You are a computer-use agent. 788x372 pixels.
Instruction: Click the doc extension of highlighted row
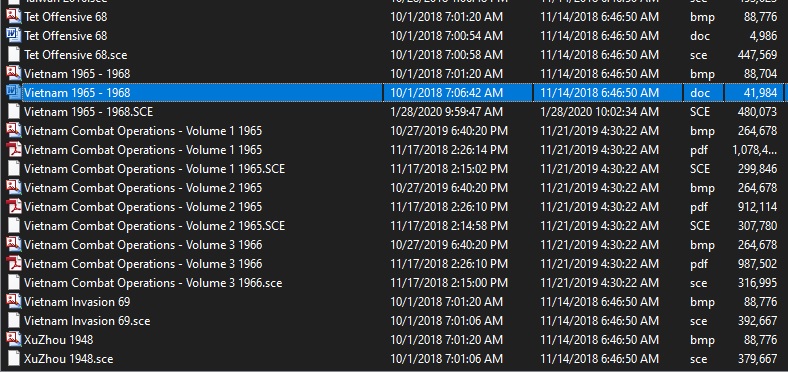click(699, 92)
